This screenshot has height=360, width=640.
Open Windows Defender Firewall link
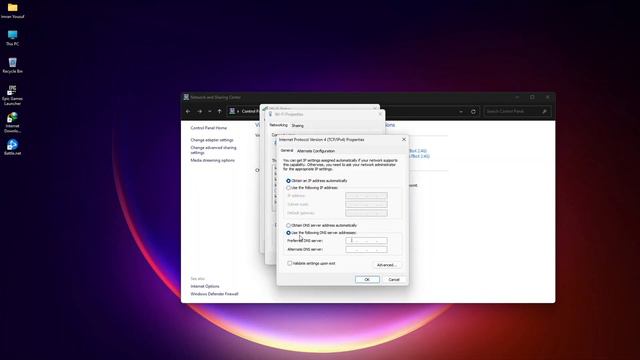[214, 294]
